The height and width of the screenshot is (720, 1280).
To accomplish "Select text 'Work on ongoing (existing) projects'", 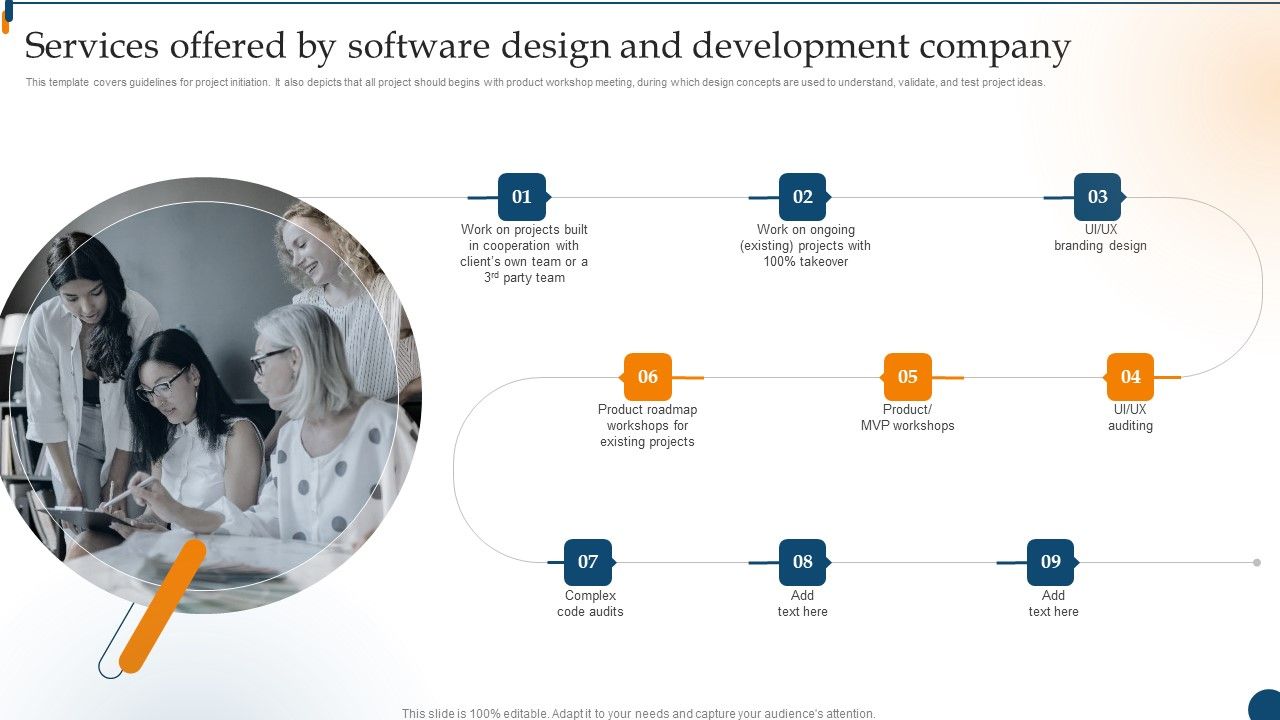I will pyautogui.click(x=805, y=246).
